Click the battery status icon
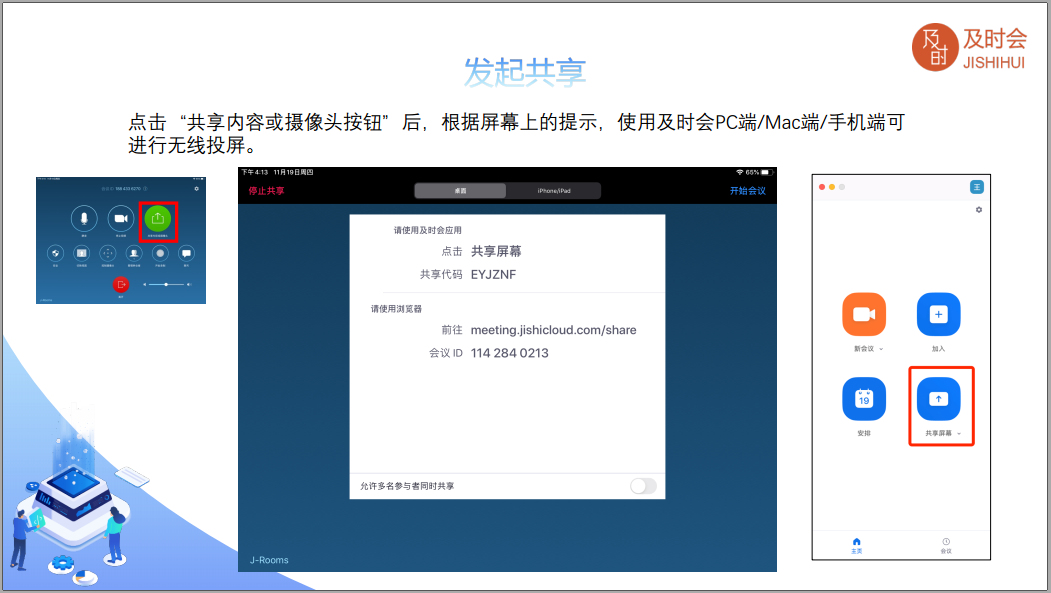Viewport: 1051px width, 593px height. click(x=766, y=172)
